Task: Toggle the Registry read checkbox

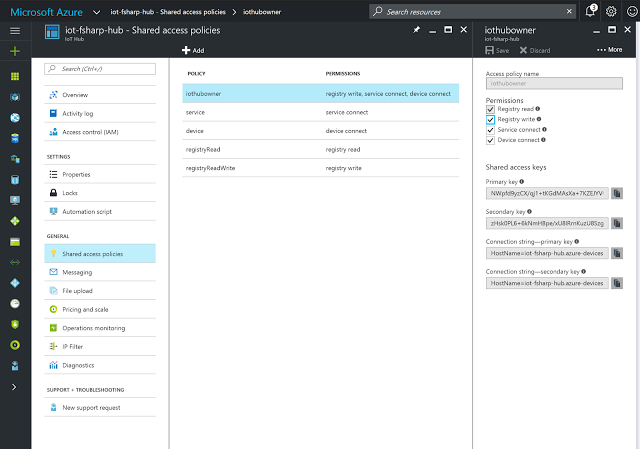Action: (490, 109)
